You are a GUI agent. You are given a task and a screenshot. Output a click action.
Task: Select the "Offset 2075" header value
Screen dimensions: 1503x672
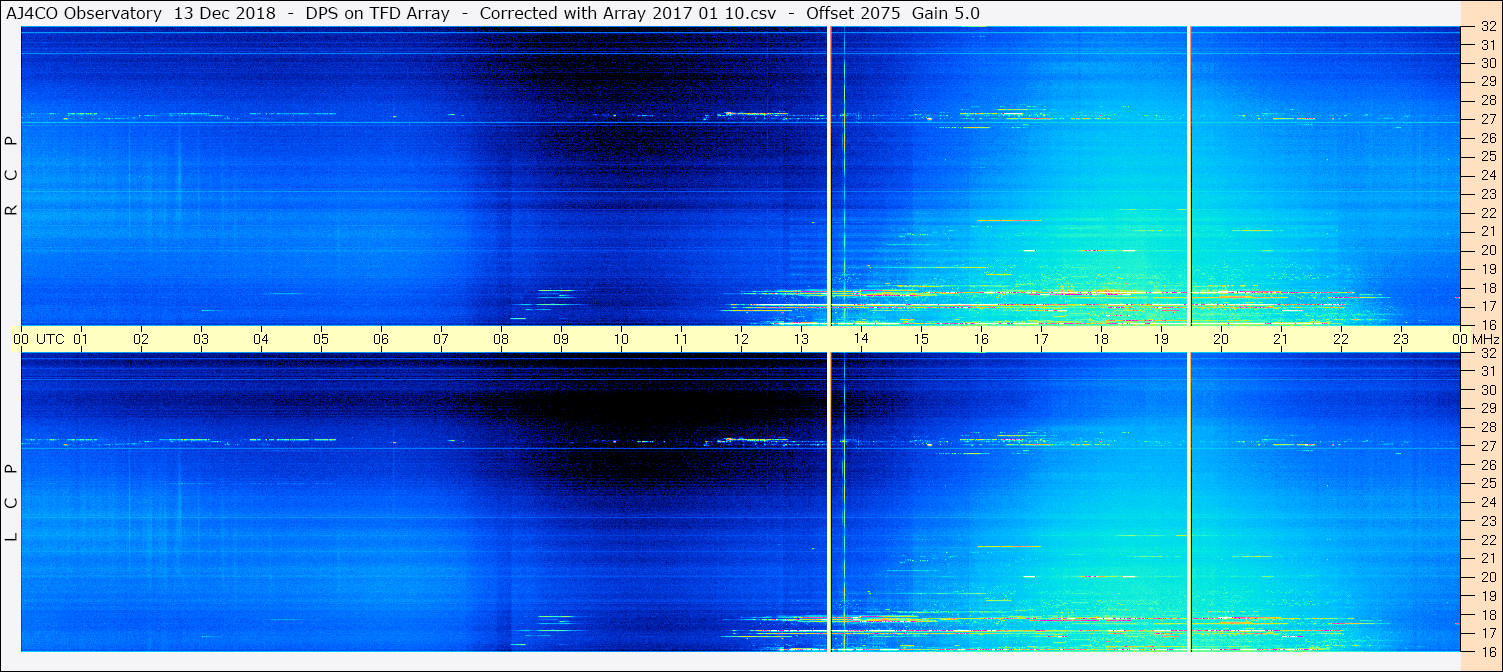pos(854,13)
